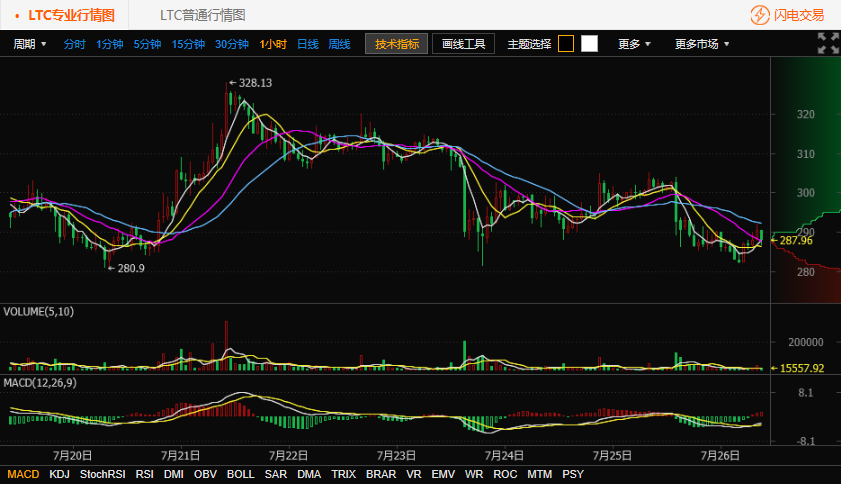Select 分时 time interval
841x485 pixels.
[x=75, y=44]
